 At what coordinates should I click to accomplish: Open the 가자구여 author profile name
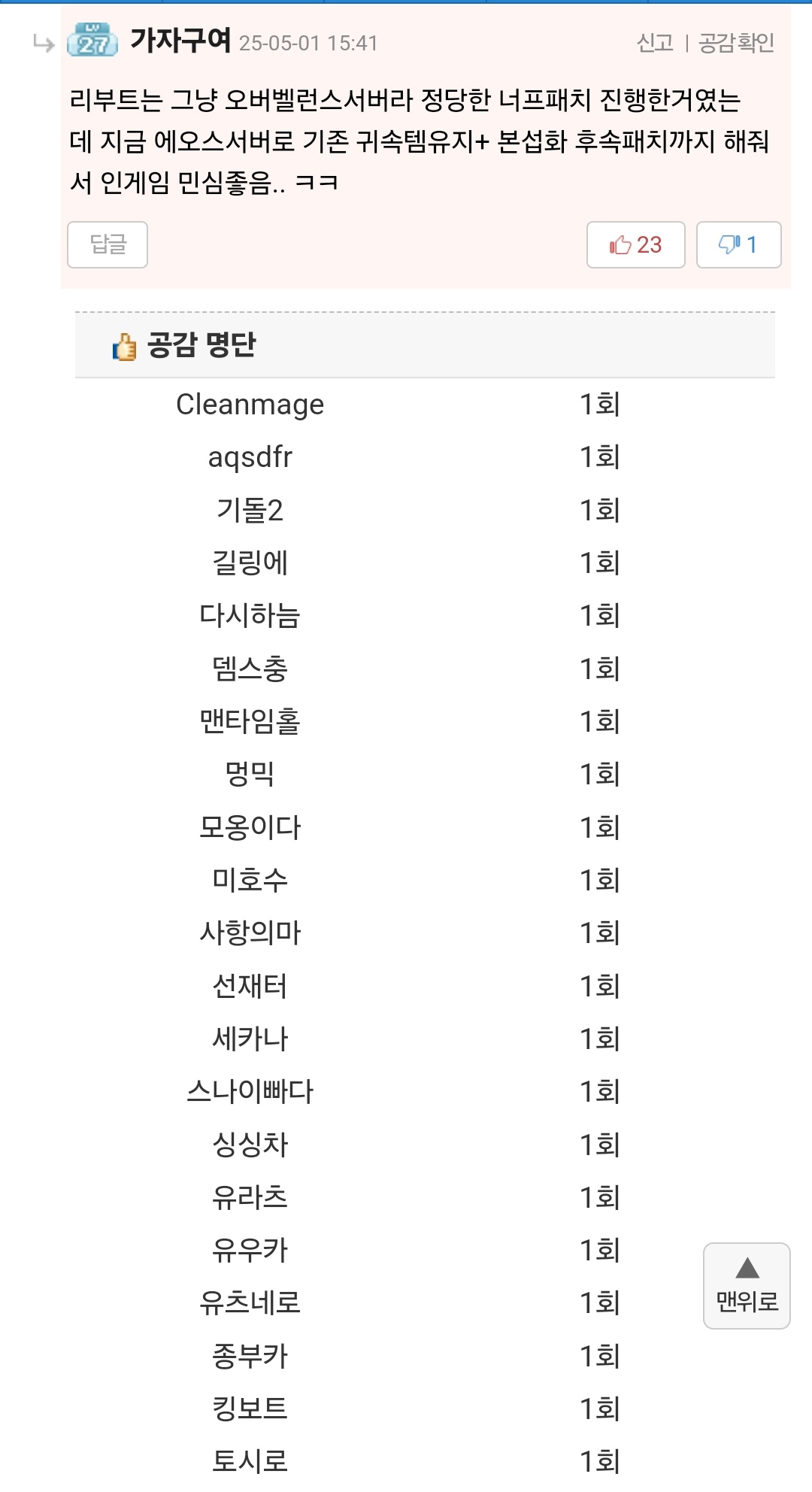pos(180,40)
